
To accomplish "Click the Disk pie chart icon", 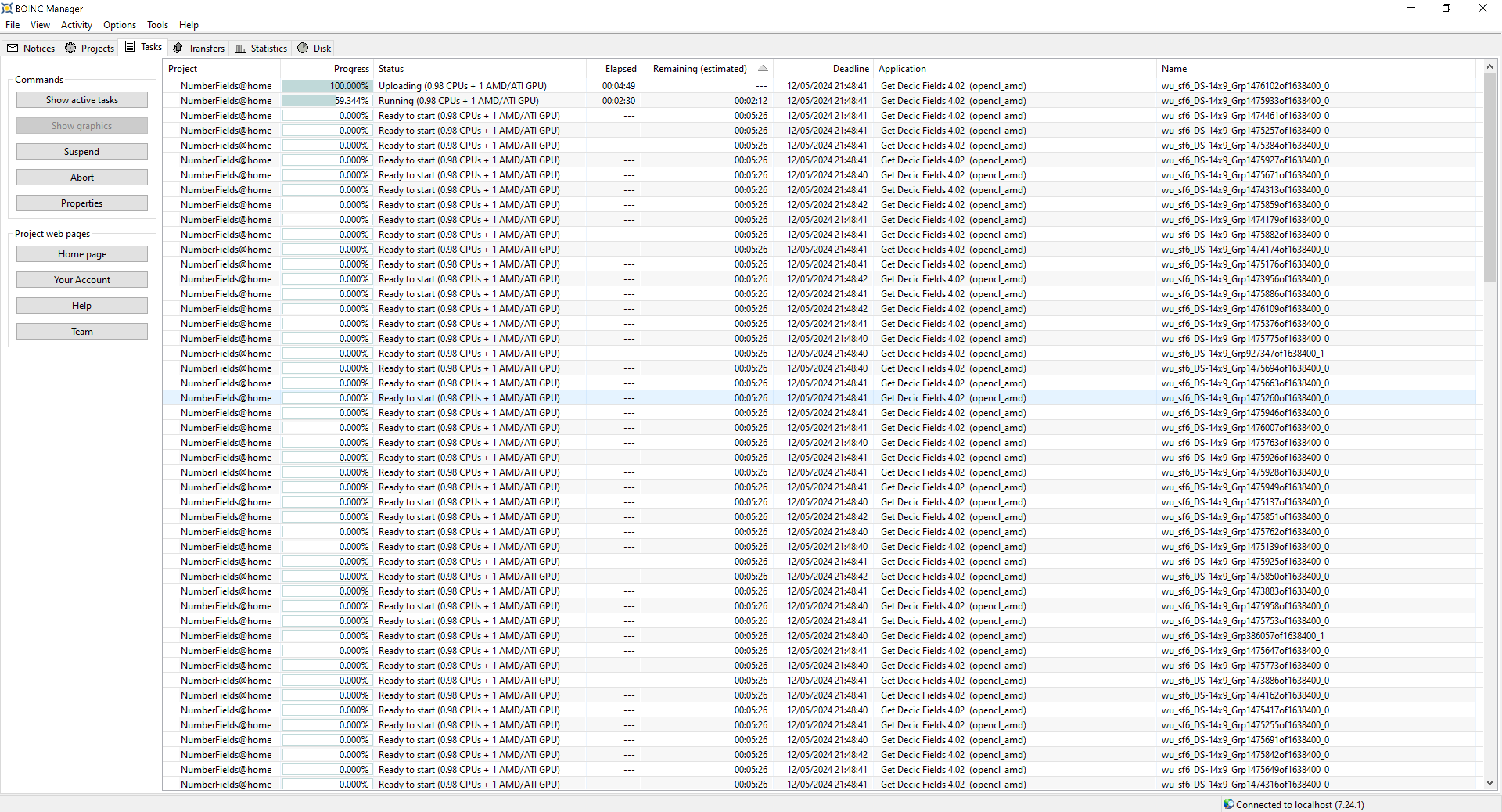I will click(303, 48).
